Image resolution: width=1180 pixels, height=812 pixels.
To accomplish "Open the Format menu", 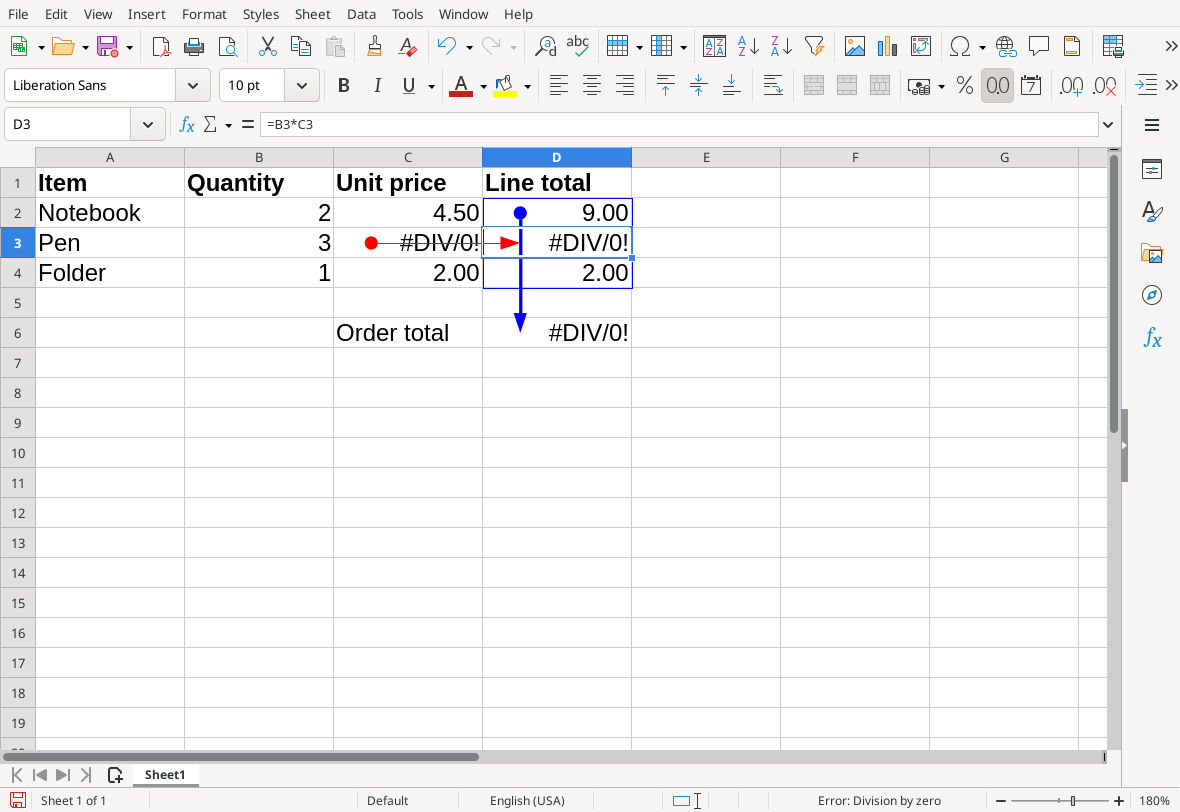I will (x=204, y=14).
